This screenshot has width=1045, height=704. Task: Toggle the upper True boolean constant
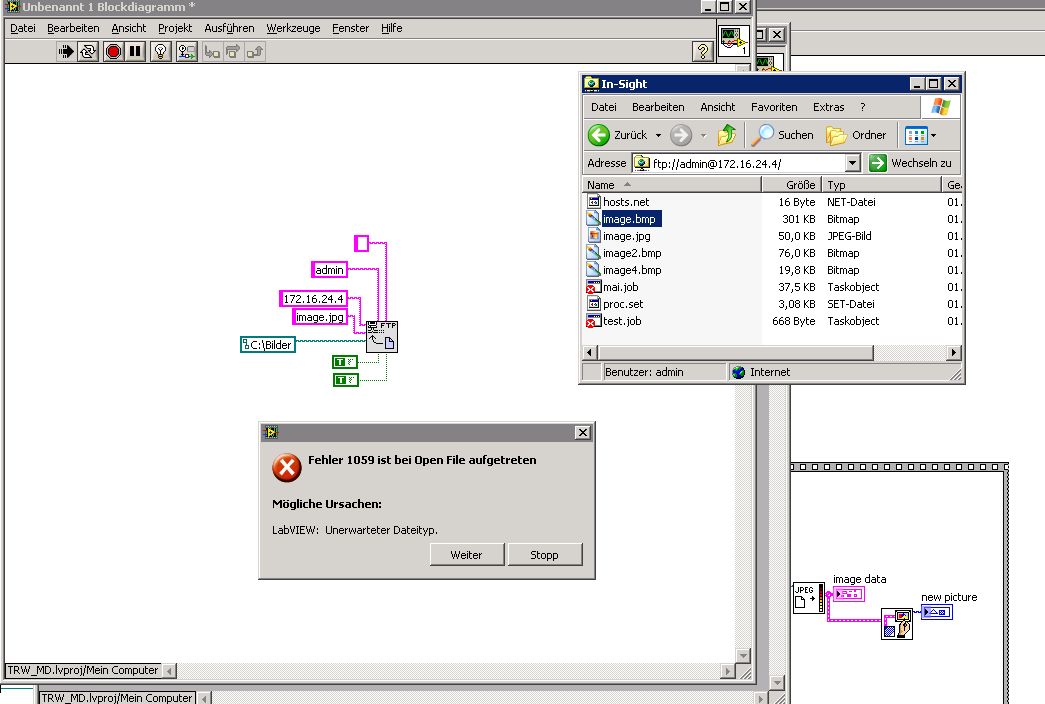coord(345,362)
